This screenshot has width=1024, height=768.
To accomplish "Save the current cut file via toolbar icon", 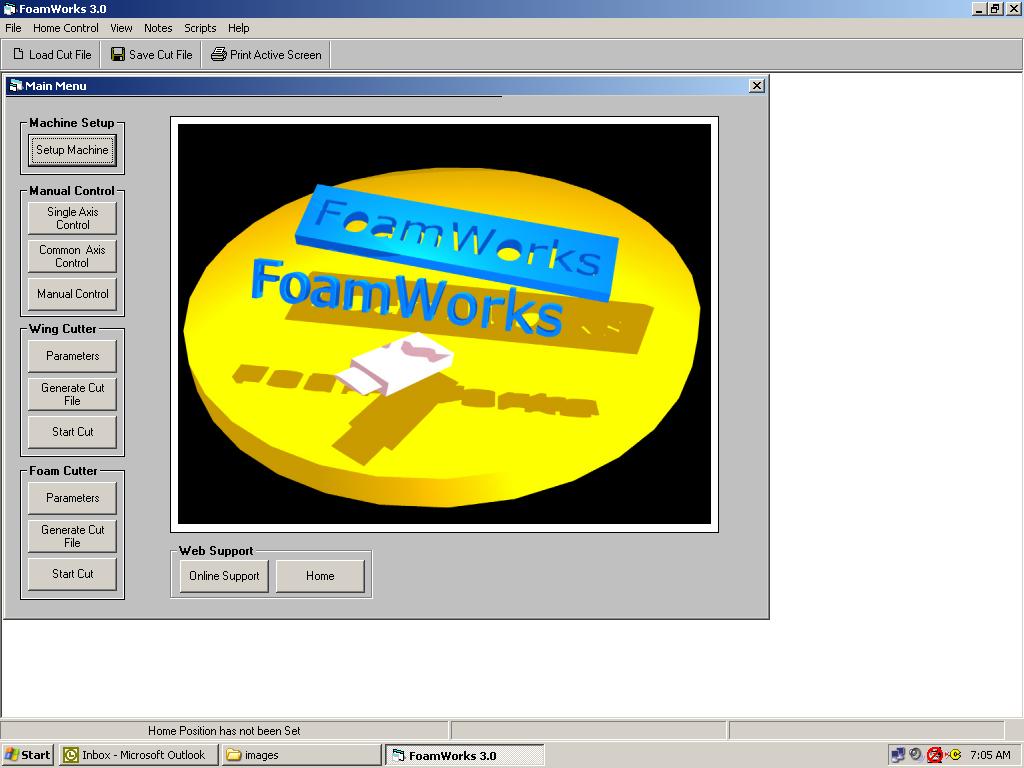I will coord(150,54).
